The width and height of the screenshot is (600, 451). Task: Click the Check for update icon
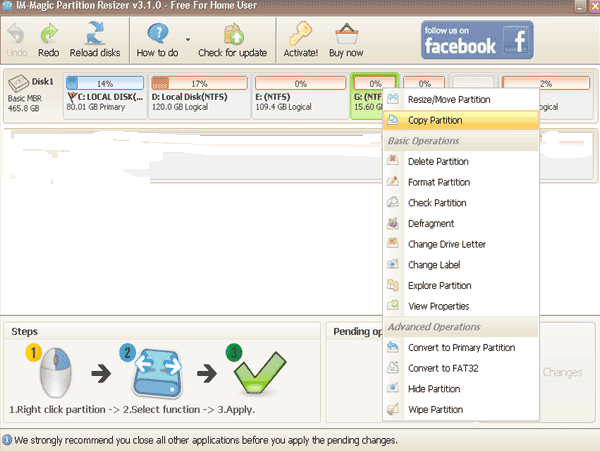(x=233, y=34)
